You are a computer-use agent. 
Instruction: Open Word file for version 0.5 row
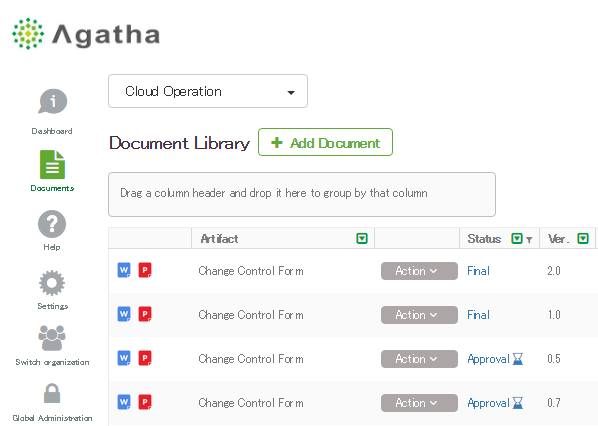pyautogui.click(x=124, y=358)
